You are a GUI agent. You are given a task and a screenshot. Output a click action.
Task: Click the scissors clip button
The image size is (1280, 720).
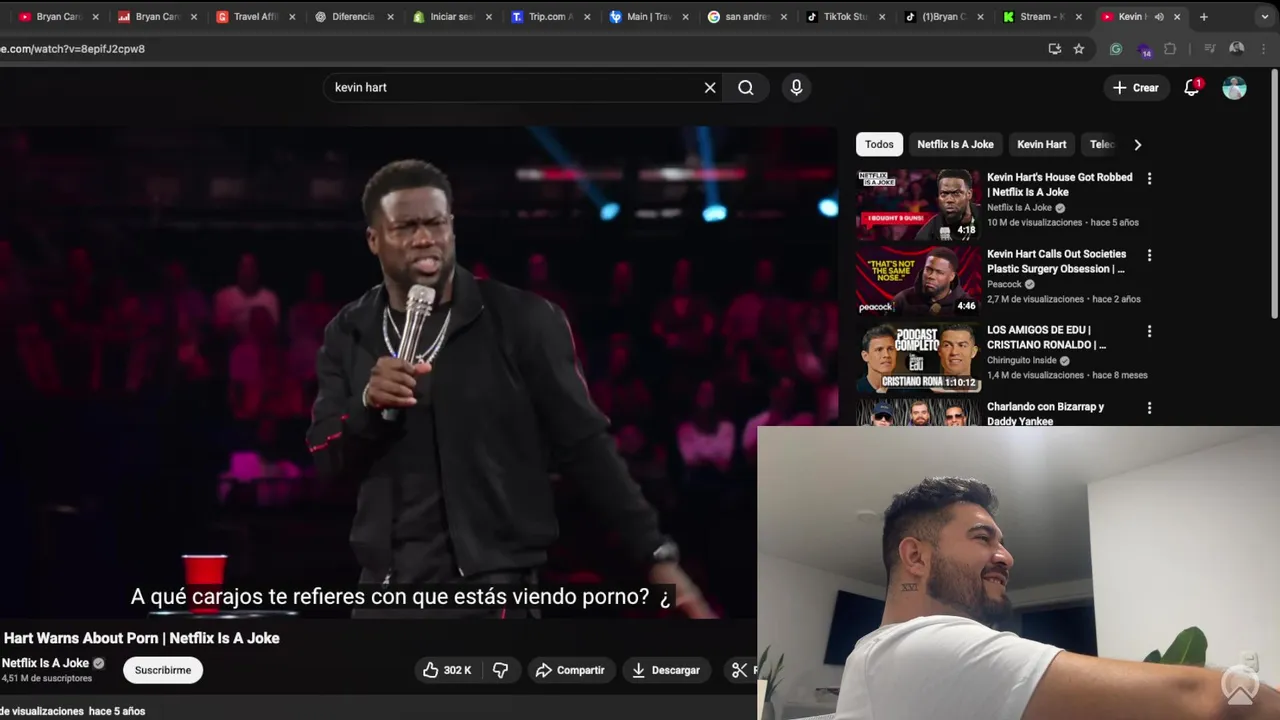point(739,670)
